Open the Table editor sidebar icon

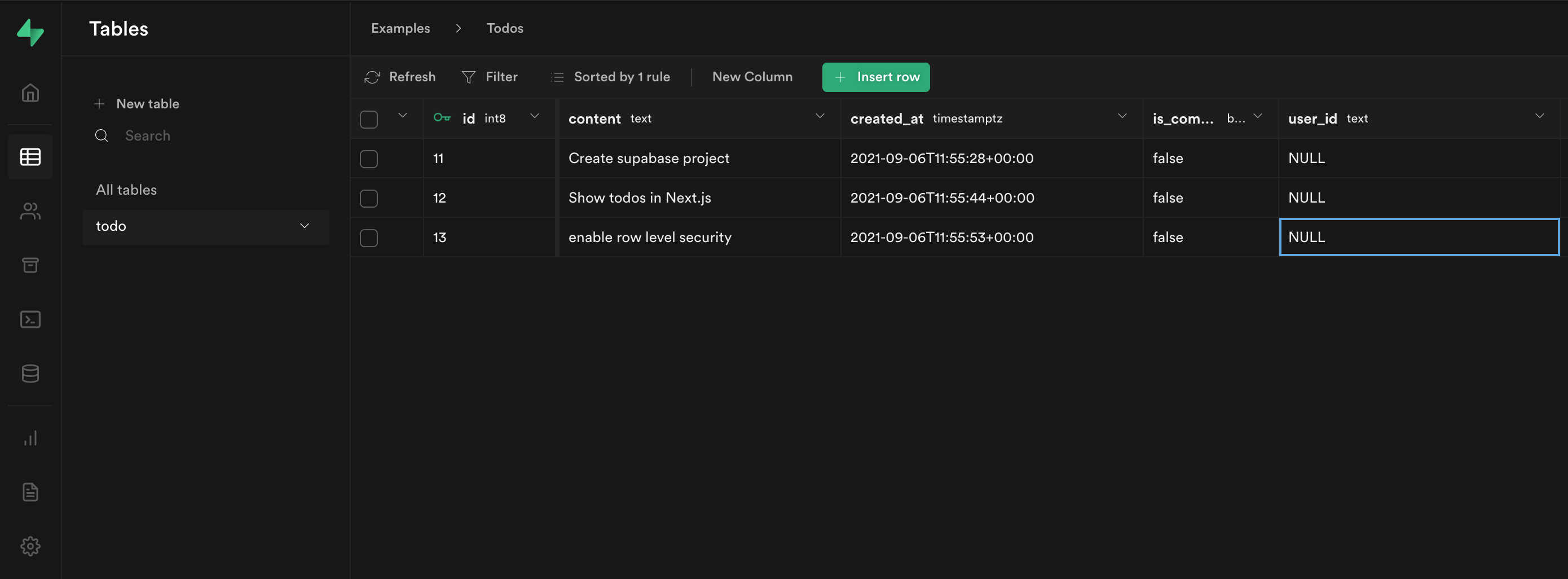(30, 157)
